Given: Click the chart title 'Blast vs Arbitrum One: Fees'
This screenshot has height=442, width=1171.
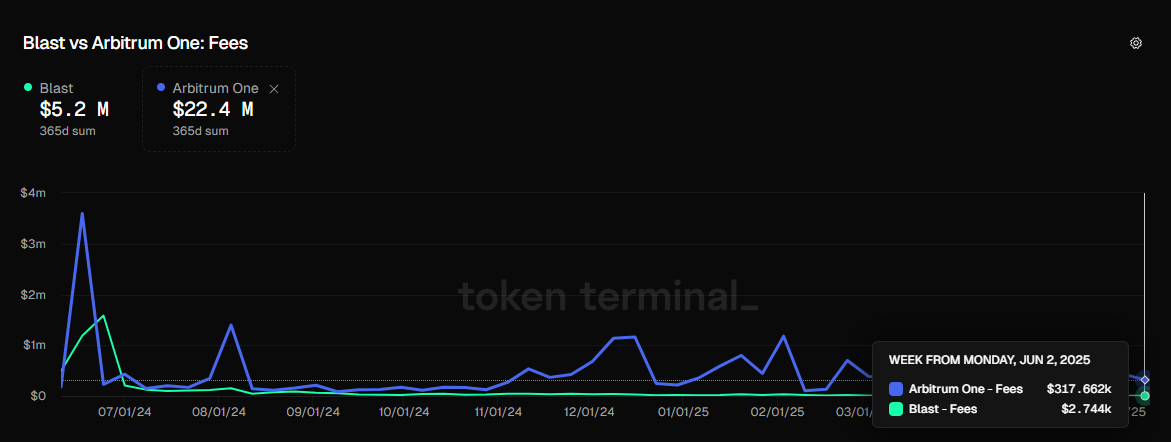Looking at the screenshot, I should 135,43.
